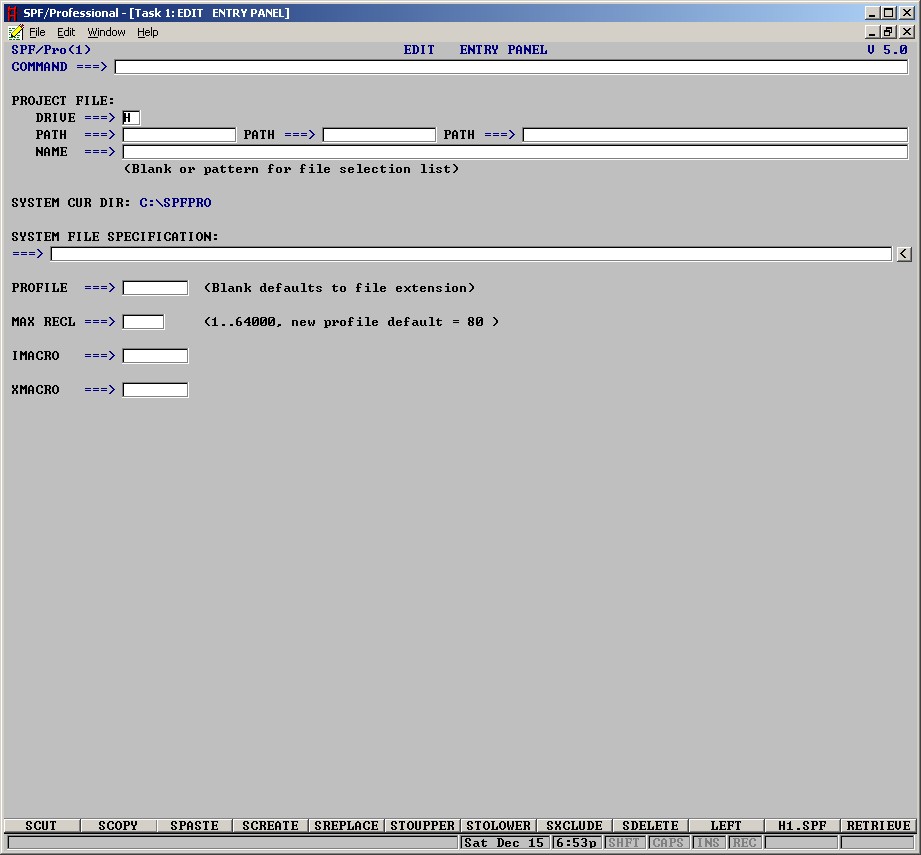Click the CAPS indicator in status bar
The image size is (921, 855).
tap(668, 843)
